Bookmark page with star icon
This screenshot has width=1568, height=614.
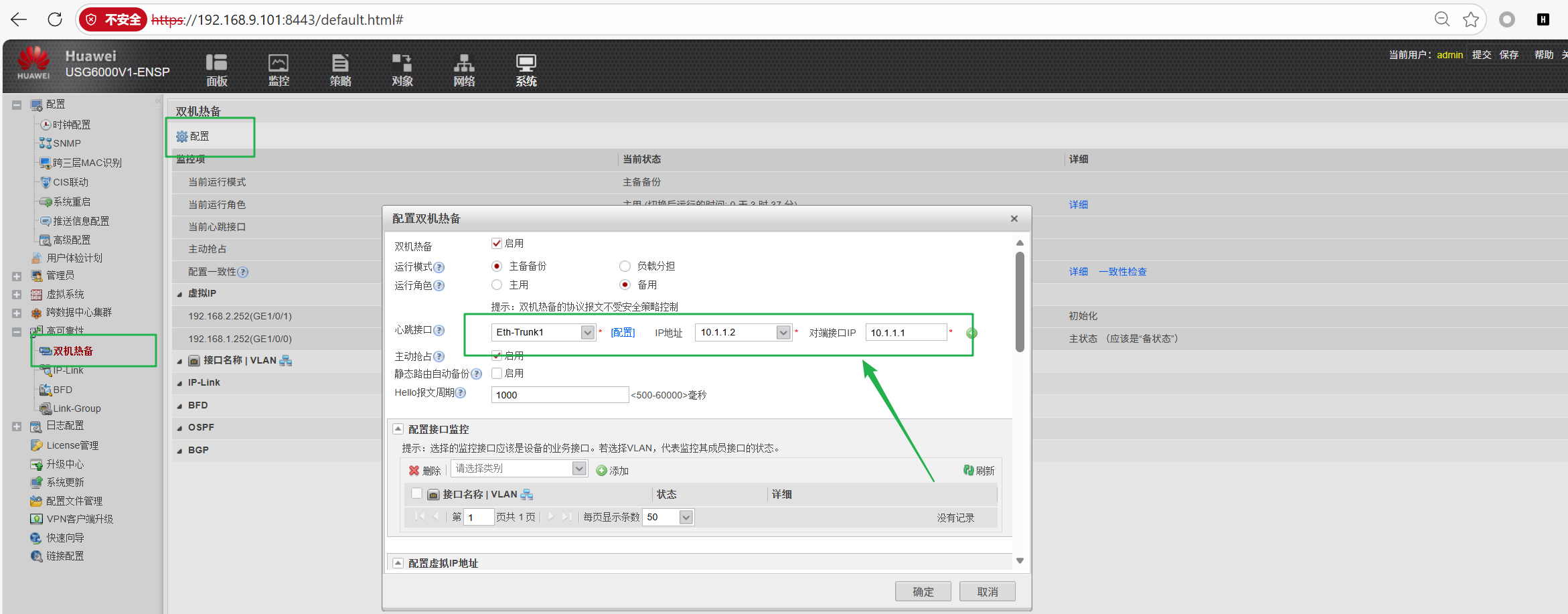point(1471,19)
